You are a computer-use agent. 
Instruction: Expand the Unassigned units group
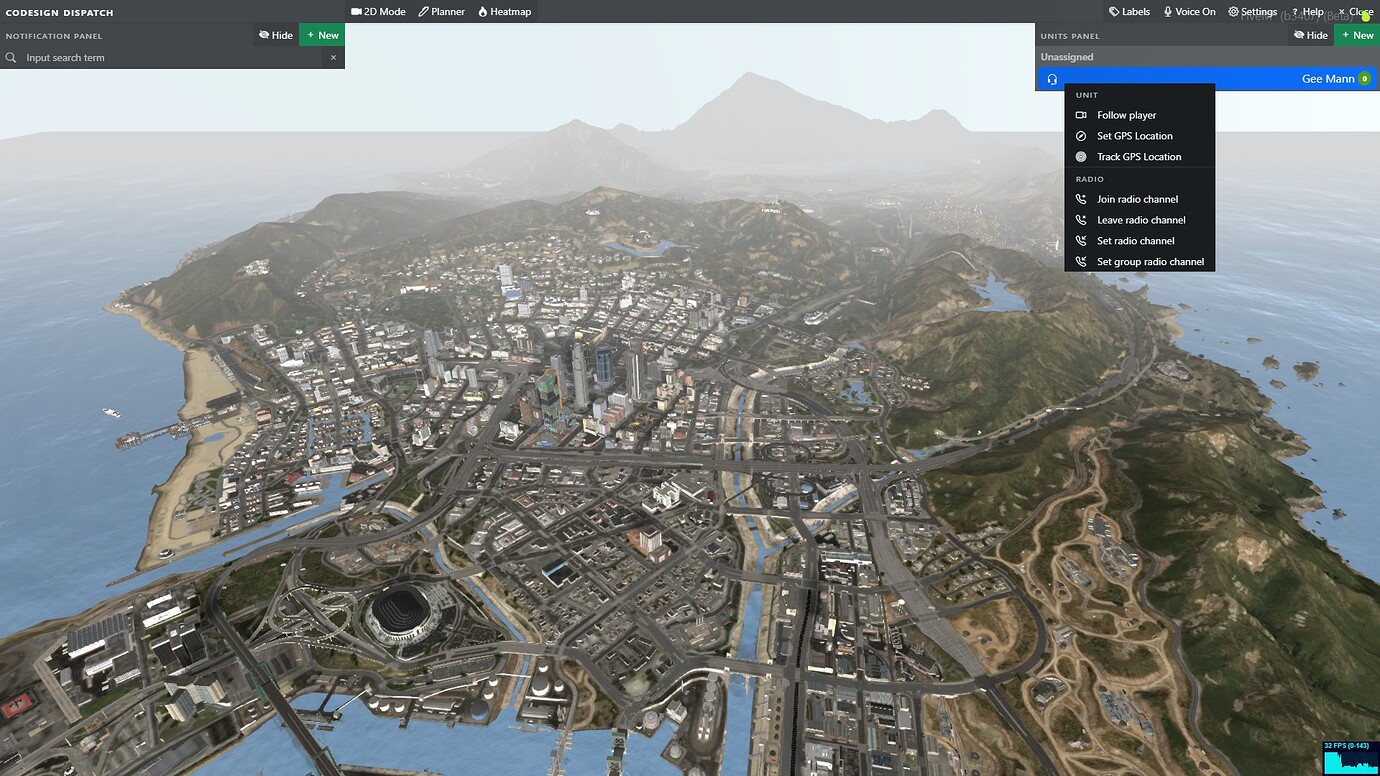pos(1066,57)
